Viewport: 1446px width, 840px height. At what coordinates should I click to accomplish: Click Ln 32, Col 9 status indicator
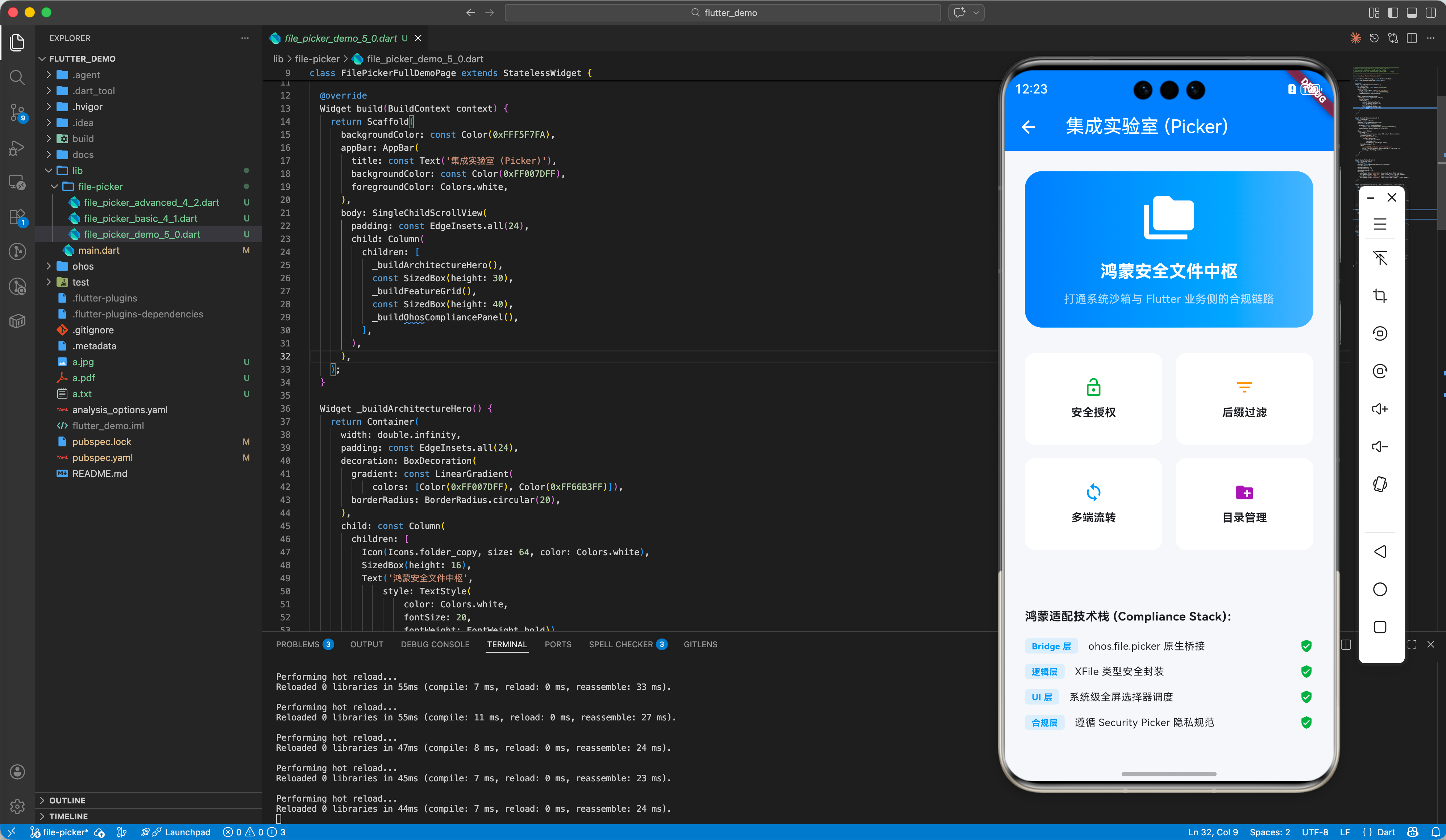pos(1213,832)
